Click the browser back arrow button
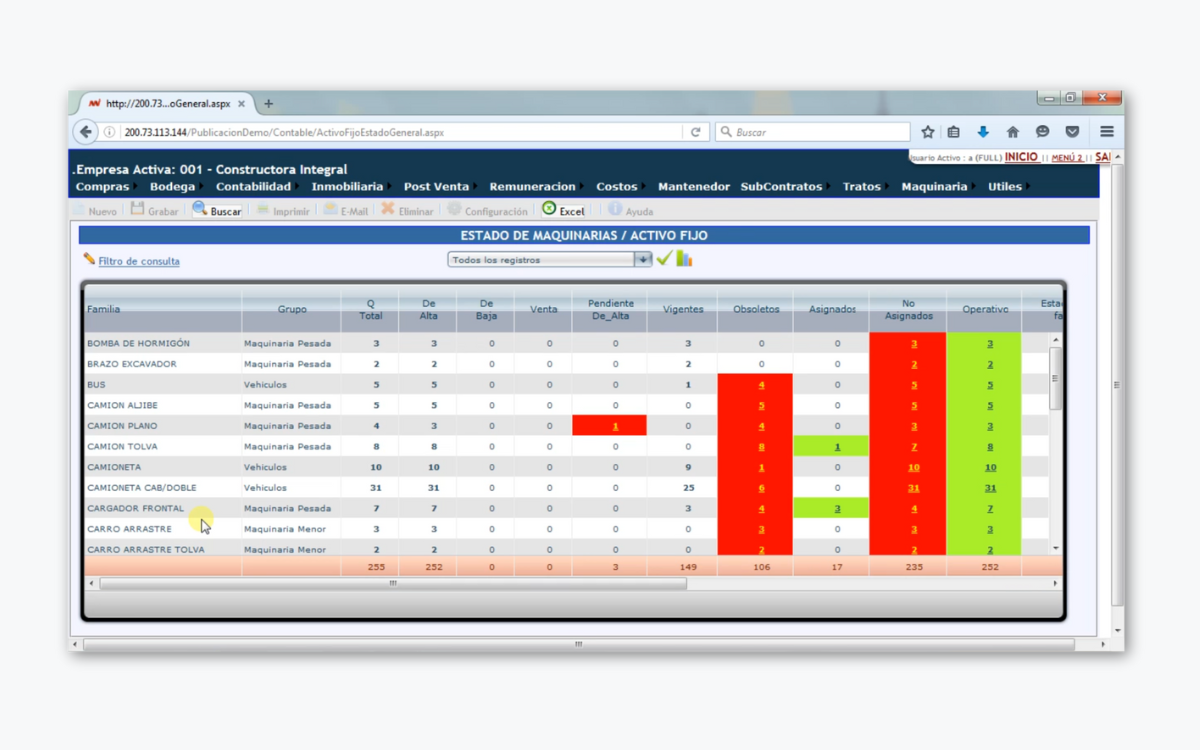The height and width of the screenshot is (750, 1200). click(86, 132)
